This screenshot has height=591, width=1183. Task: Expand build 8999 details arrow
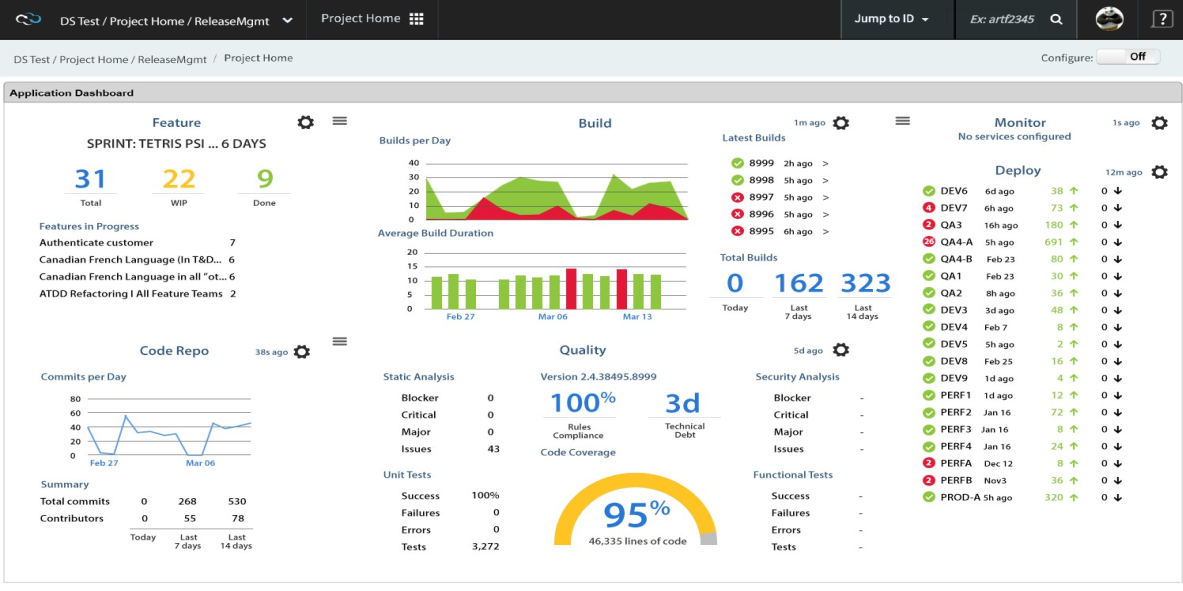[x=825, y=163]
